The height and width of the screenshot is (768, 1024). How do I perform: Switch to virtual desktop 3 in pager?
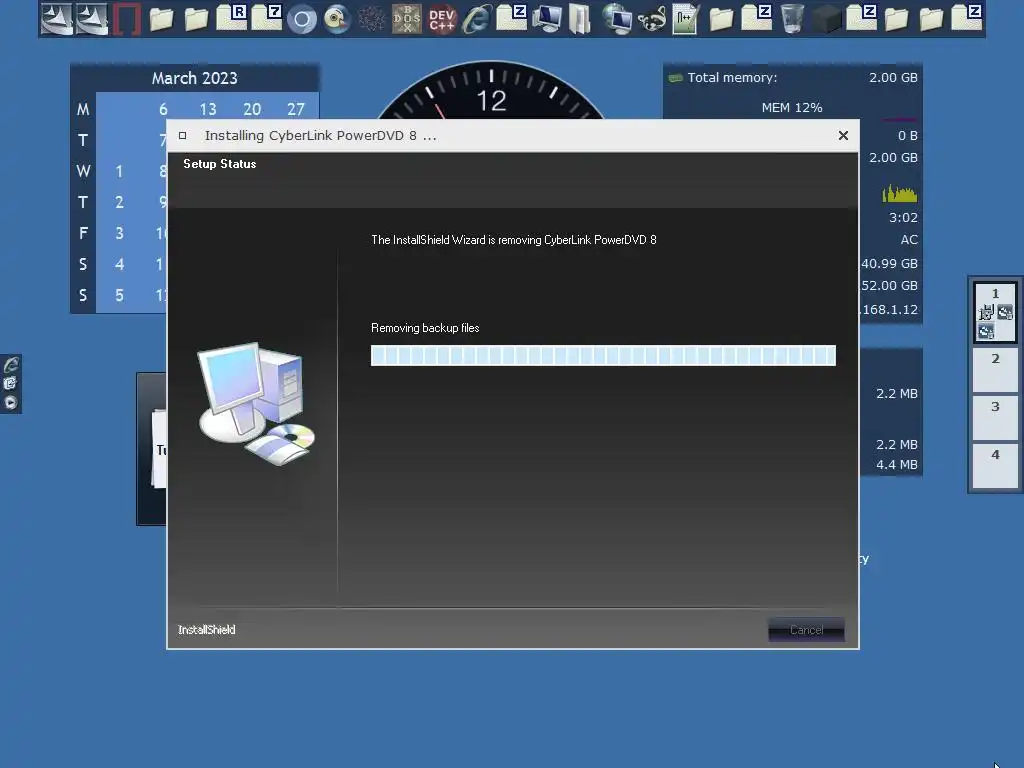(x=995, y=418)
